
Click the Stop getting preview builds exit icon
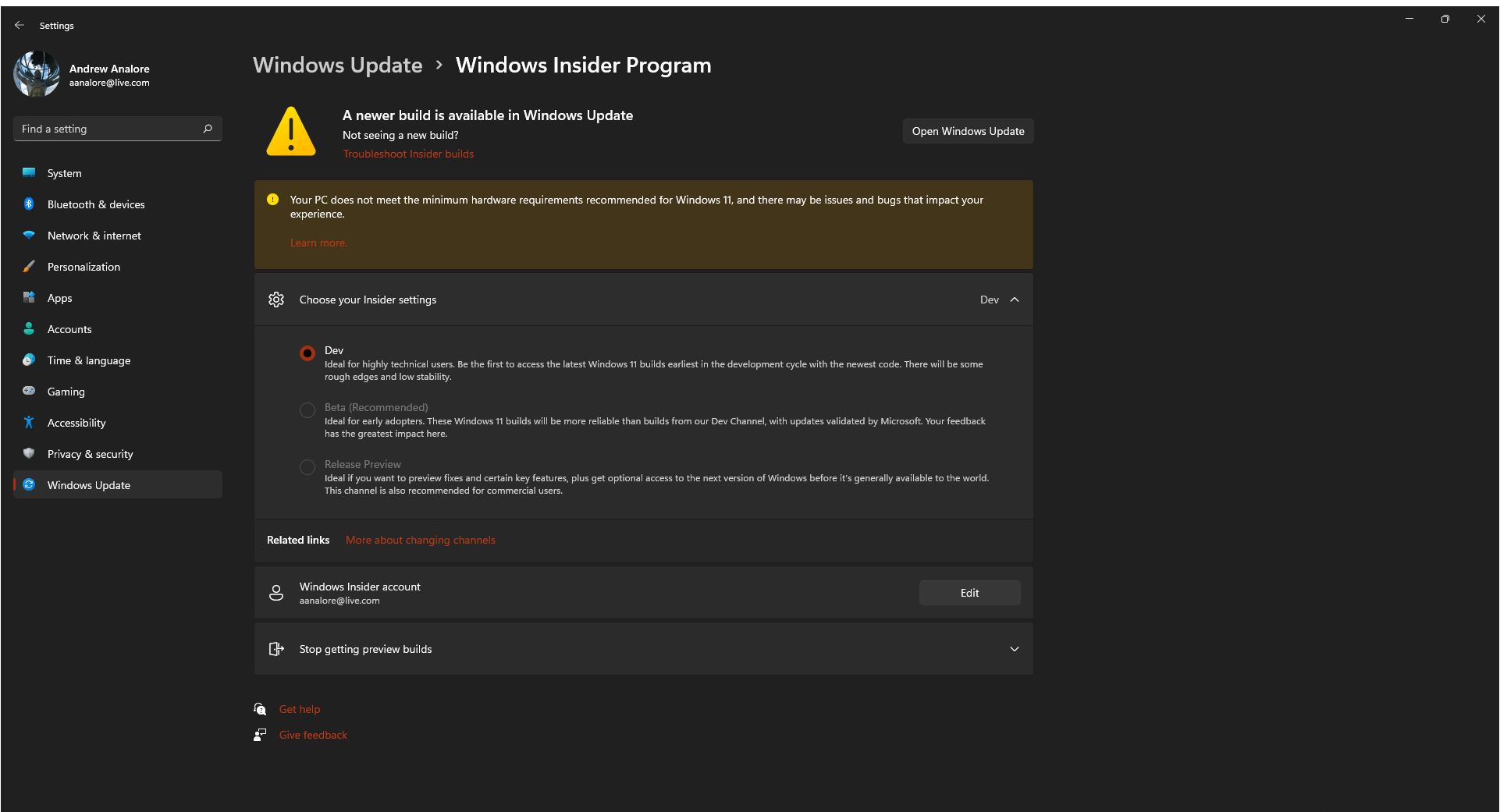tap(276, 649)
